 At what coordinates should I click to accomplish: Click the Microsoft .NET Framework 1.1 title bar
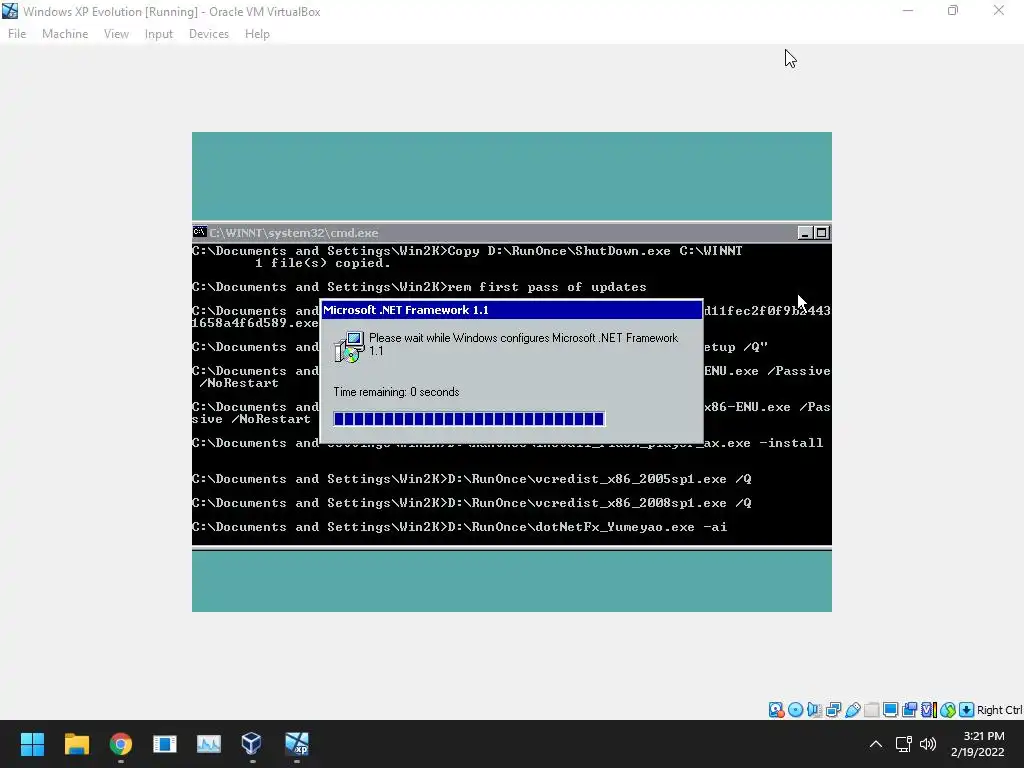pyautogui.click(x=511, y=310)
